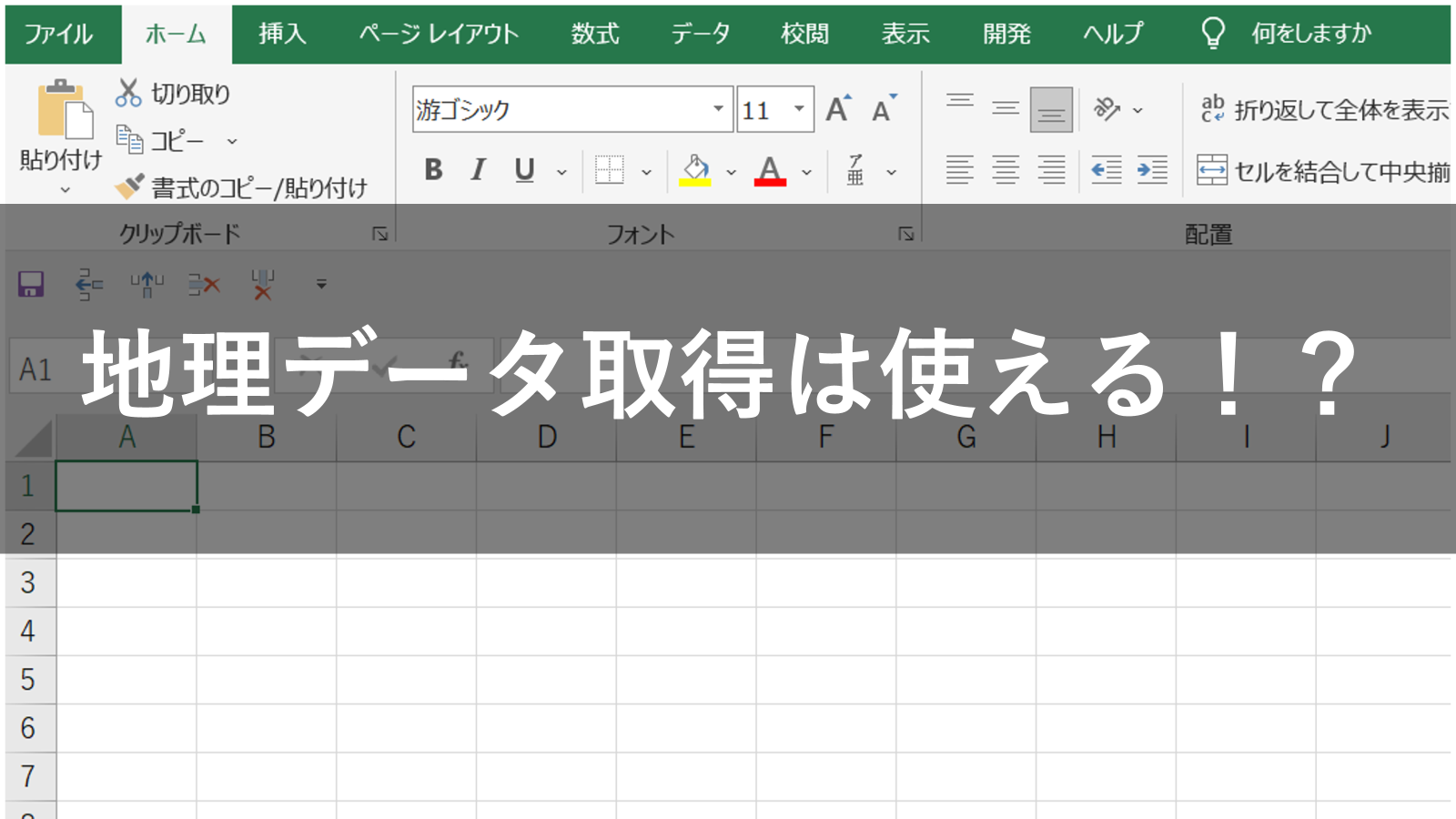Click Wrap Text (折り返して全体を表示)
1456x819 pixels.
click(1325, 109)
